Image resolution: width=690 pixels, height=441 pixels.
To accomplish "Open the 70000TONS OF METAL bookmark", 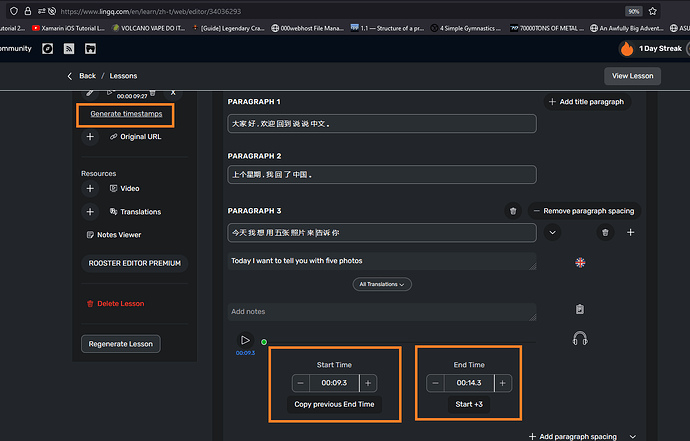I will [547, 28].
